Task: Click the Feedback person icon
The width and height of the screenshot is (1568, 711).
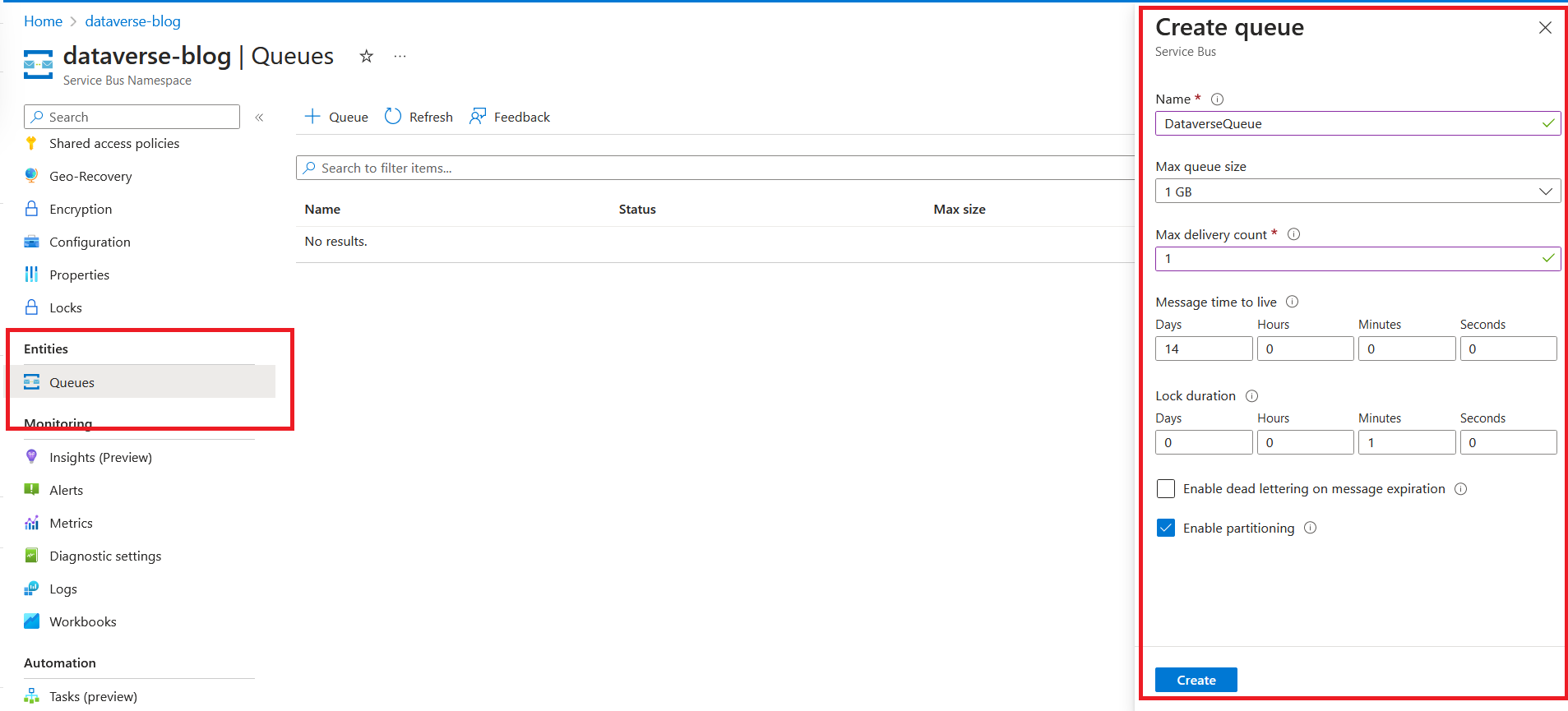Action: pyautogui.click(x=478, y=117)
